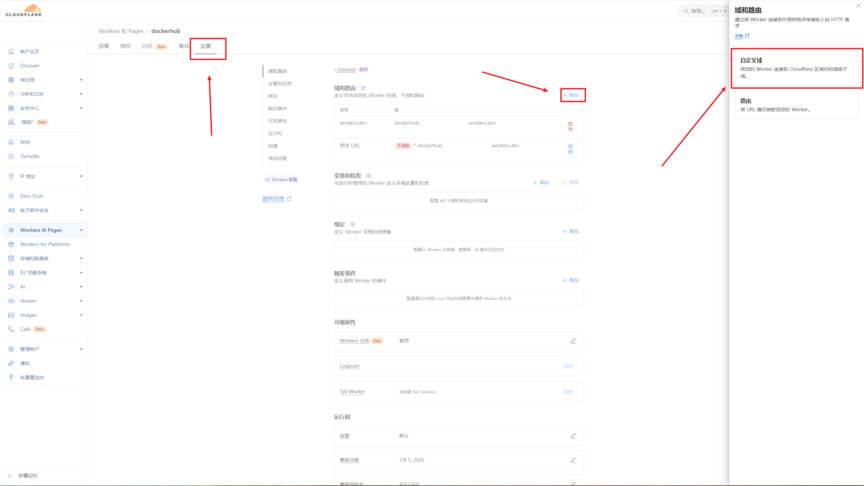The width and height of the screenshot is (864, 486).
Task: Click the search magnifier icon in top bar
Action: pos(687,11)
